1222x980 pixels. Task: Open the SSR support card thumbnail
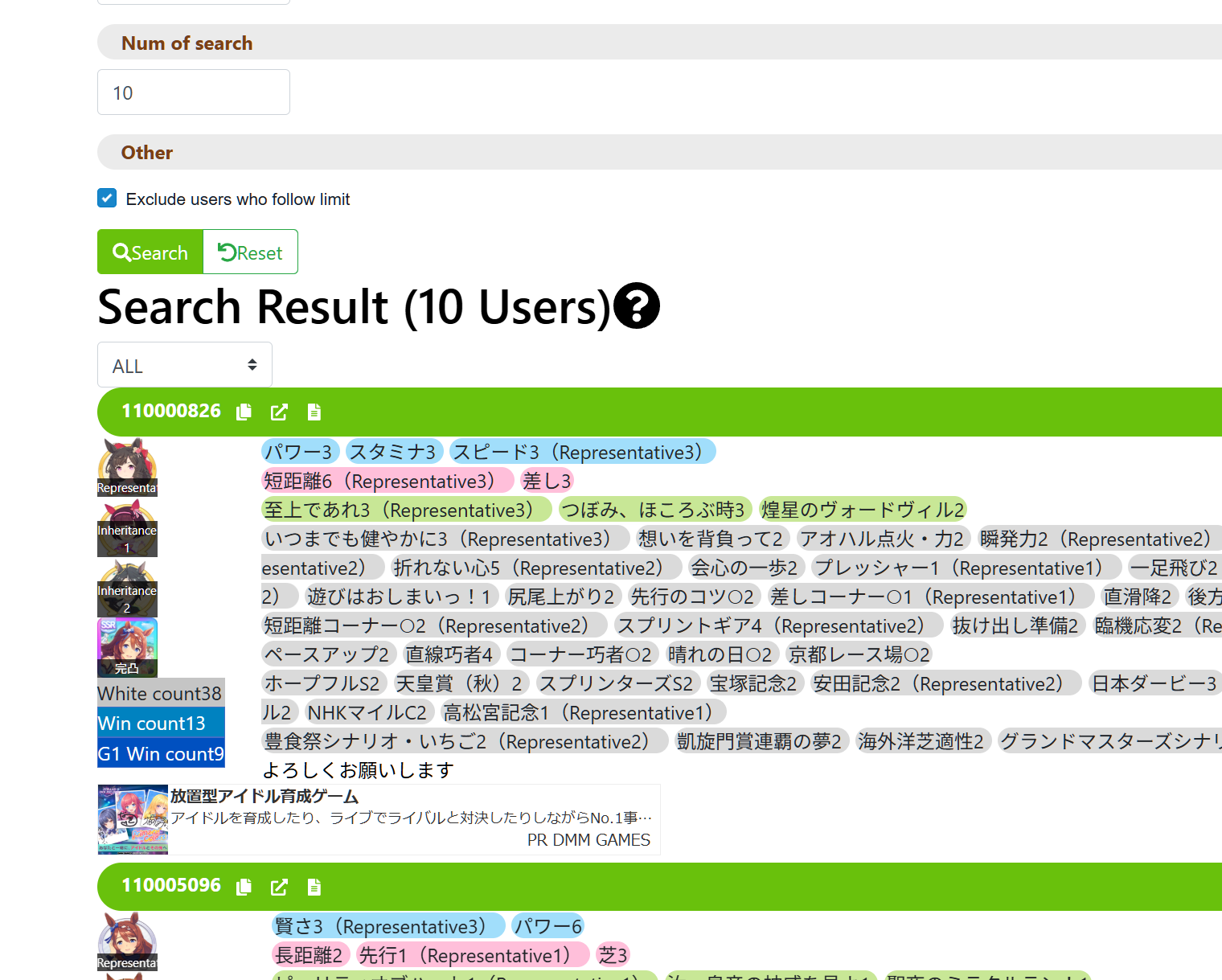coord(127,648)
